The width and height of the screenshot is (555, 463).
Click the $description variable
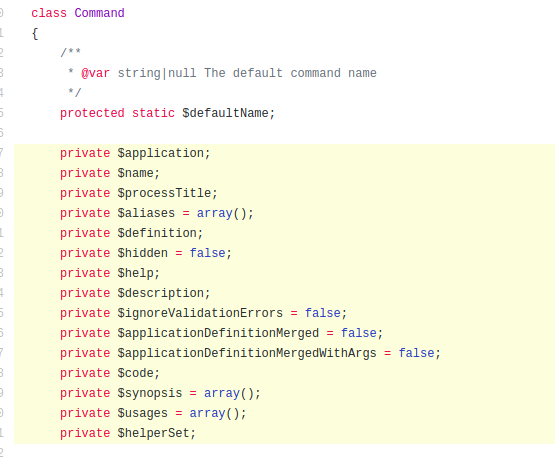161,293
